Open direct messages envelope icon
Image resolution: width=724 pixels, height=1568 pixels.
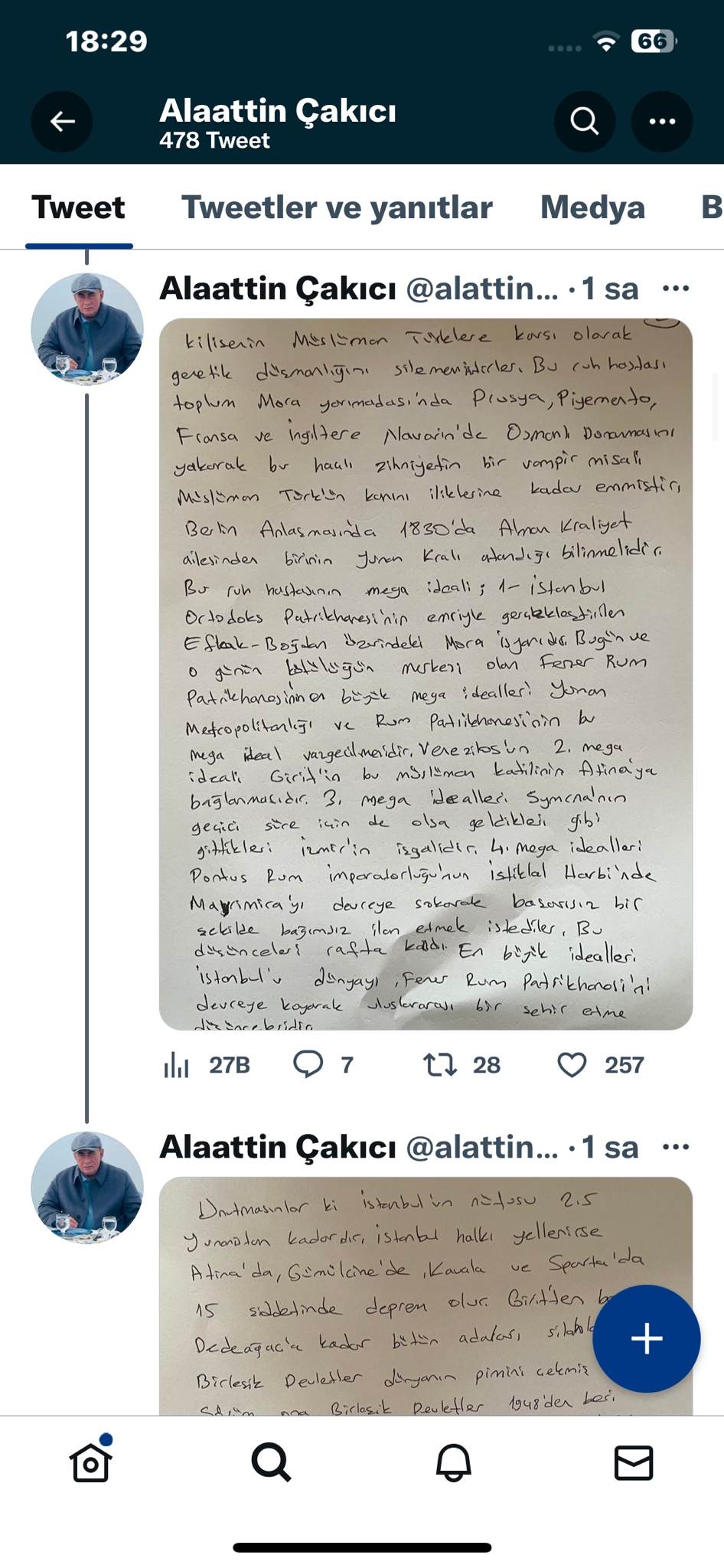(634, 1463)
